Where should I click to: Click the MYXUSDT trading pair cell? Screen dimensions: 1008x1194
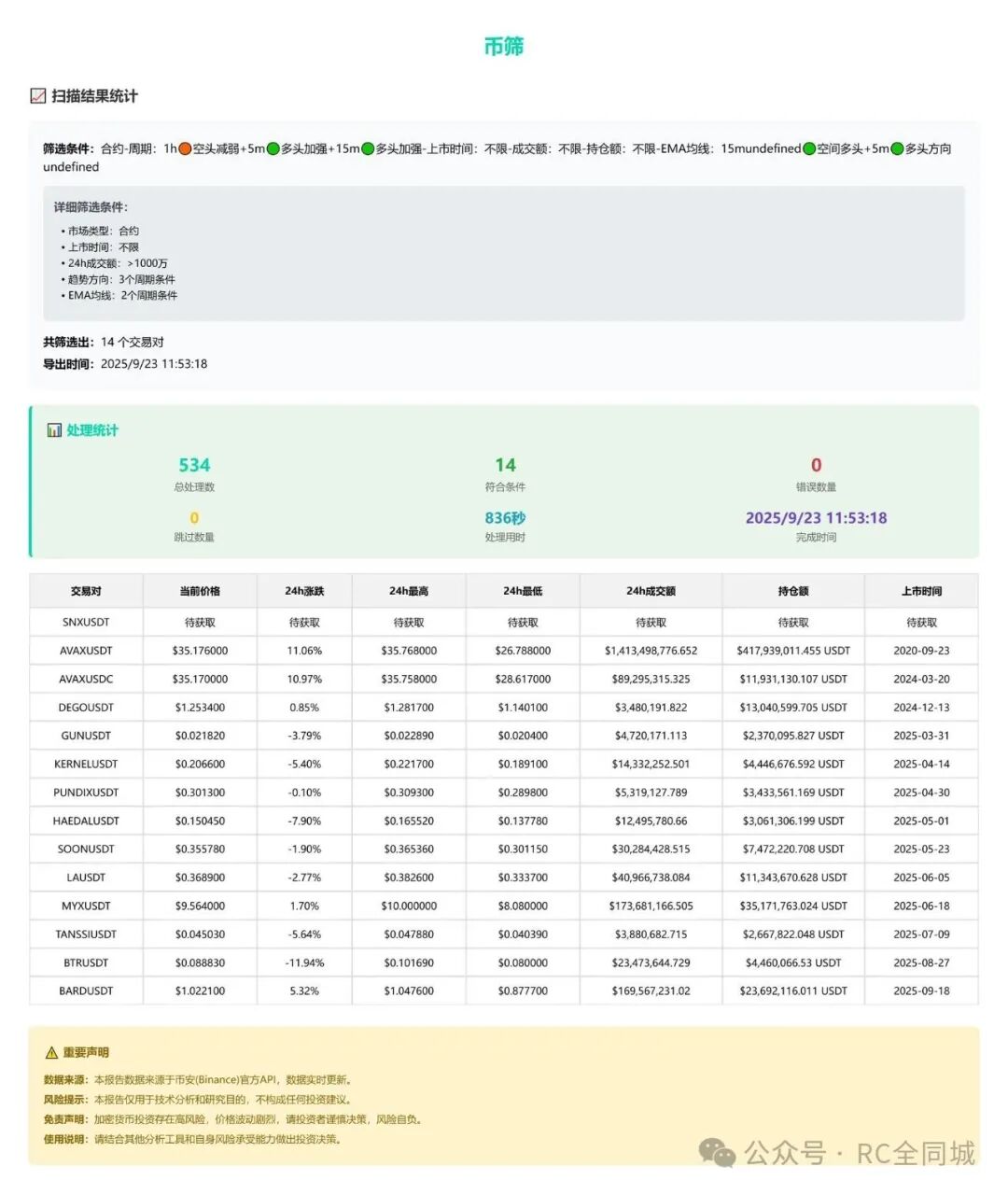pos(86,906)
